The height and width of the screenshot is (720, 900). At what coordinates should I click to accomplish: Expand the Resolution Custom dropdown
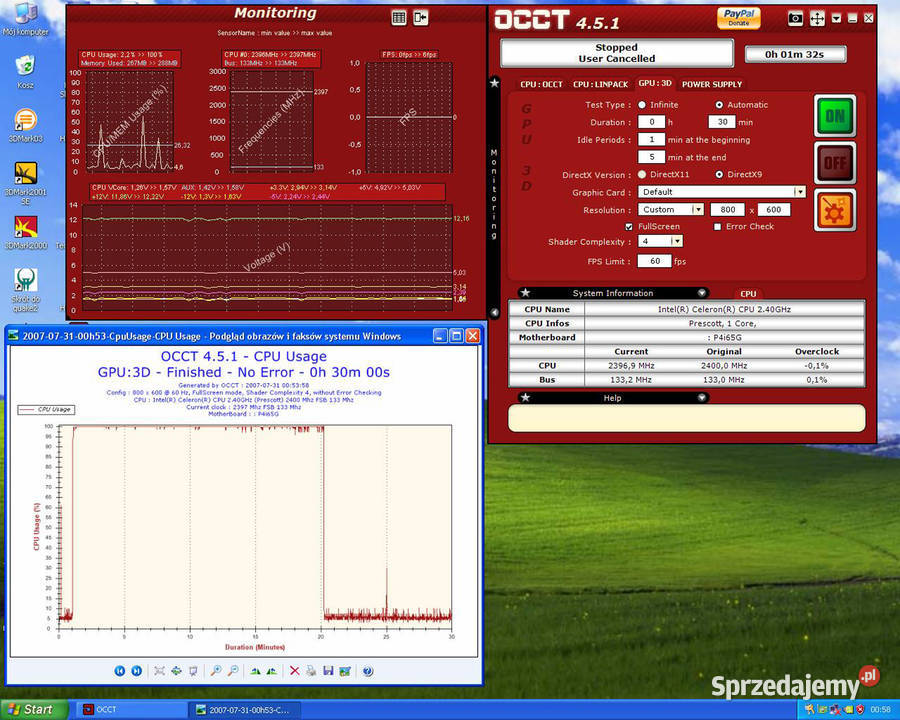698,210
